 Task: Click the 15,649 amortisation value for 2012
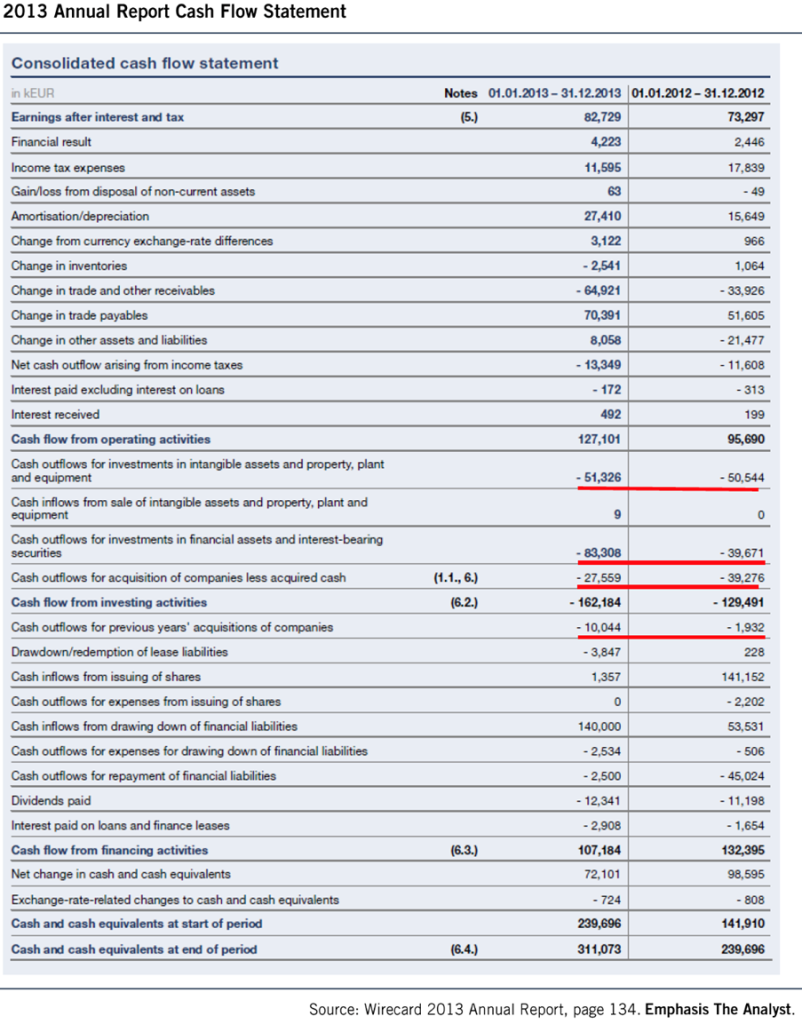[746, 217]
